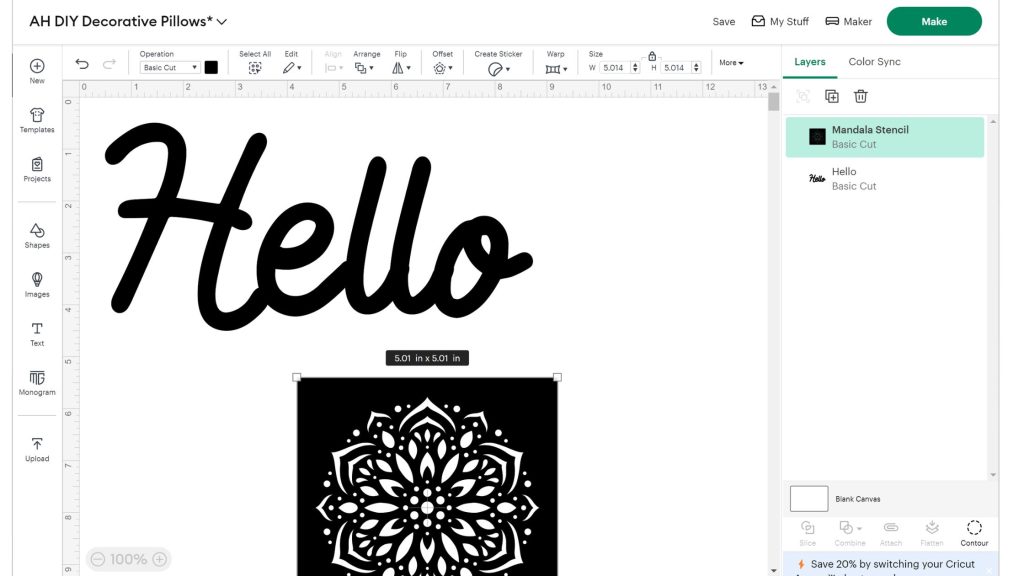The height and width of the screenshot is (576, 1024).
Task: Click the Contour tool
Action: pos(974,532)
